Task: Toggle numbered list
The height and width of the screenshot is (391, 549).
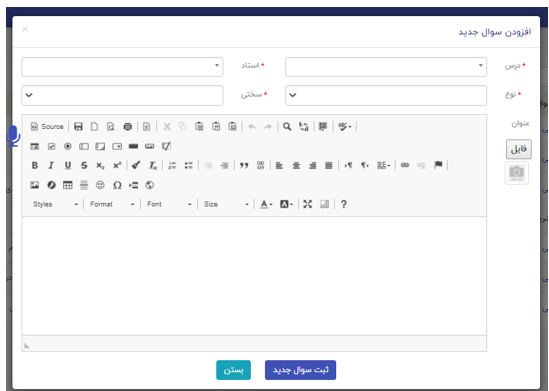Action: click(x=172, y=165)
